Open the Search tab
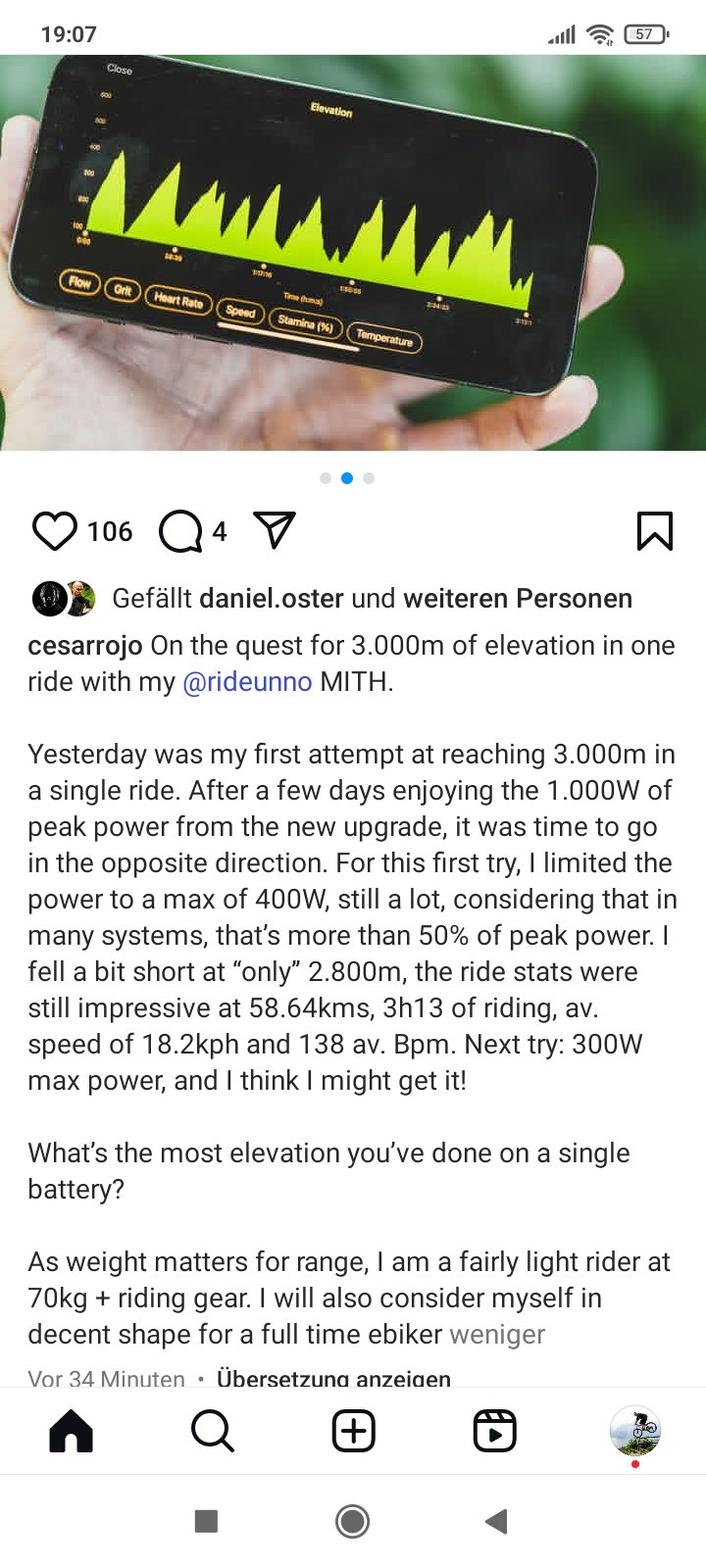 point(212,1432)
